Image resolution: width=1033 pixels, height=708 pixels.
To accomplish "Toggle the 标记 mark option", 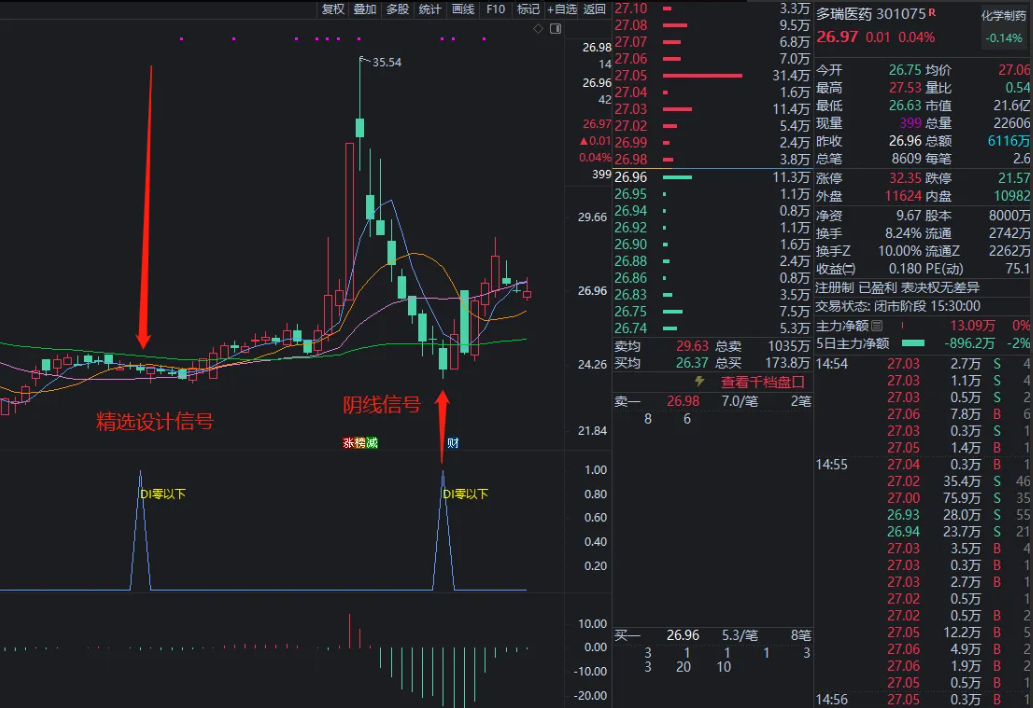I will pos(528,9).
